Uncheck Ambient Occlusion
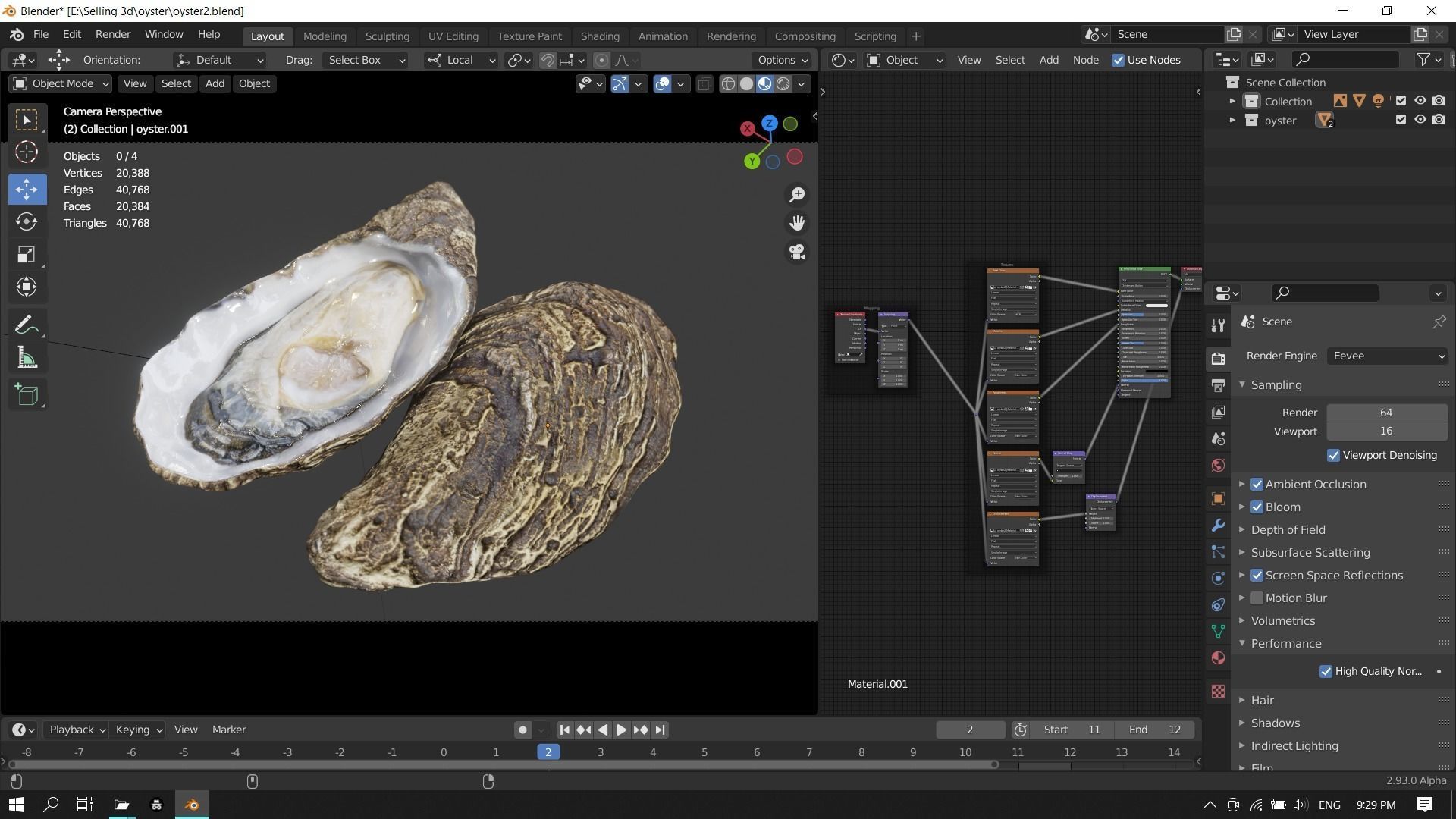Viewport: 1456px width, 819px height. click(1257, 484)
